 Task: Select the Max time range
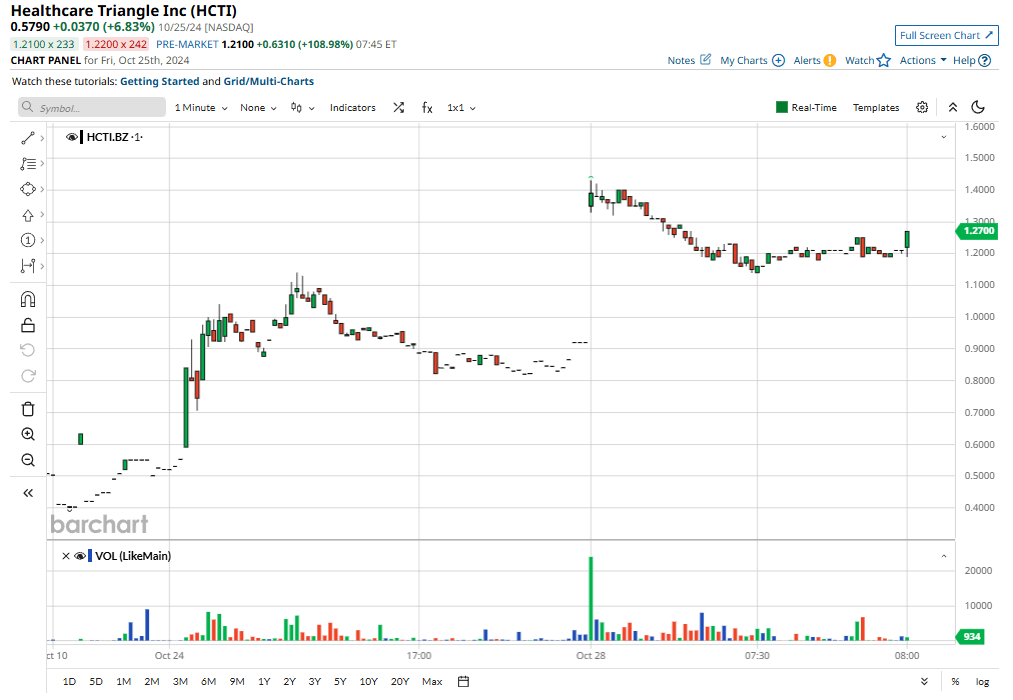click(x=432, y=681)
